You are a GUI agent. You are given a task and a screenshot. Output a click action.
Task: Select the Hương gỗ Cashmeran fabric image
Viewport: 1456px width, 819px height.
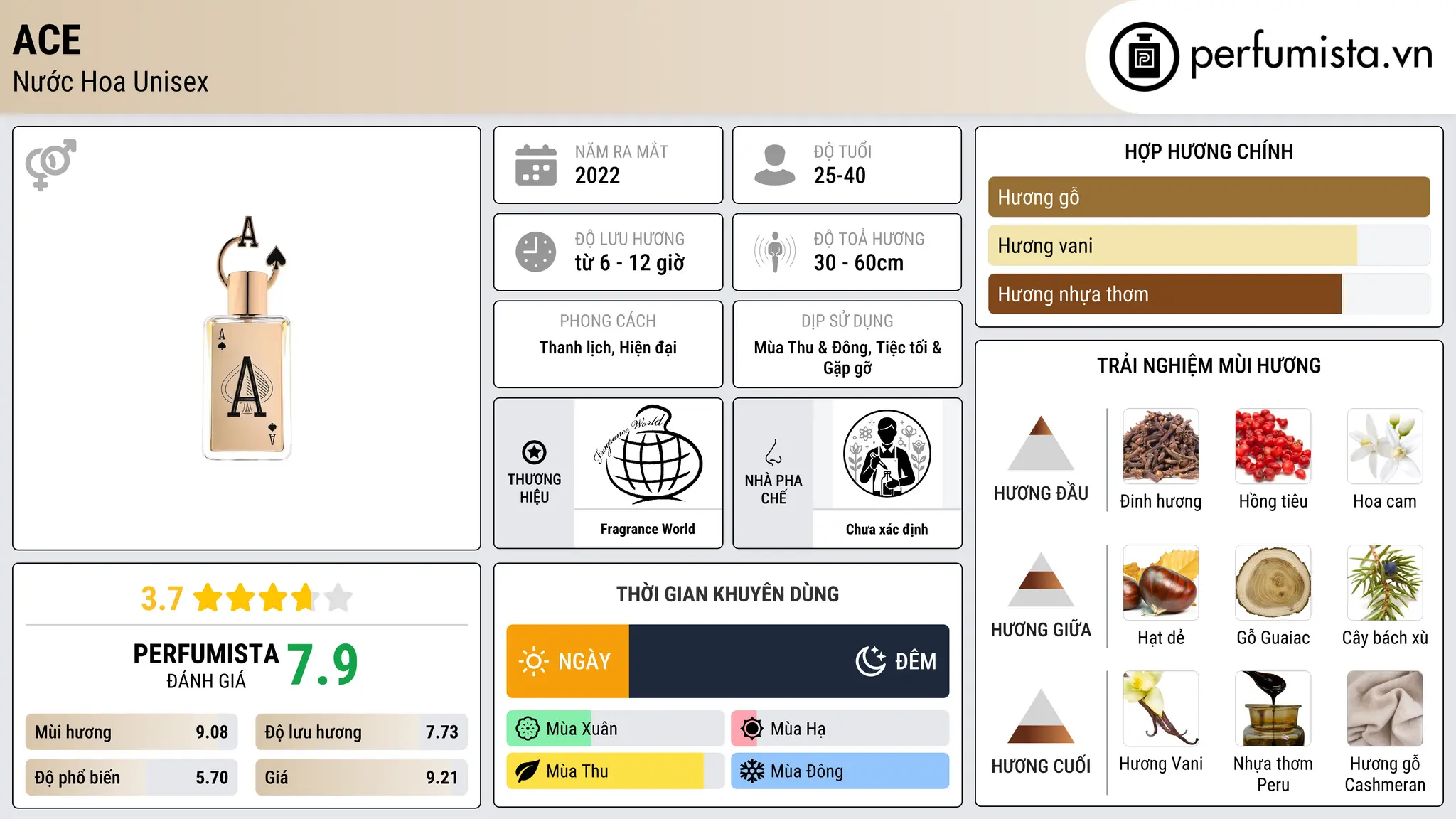(1385, 709)
